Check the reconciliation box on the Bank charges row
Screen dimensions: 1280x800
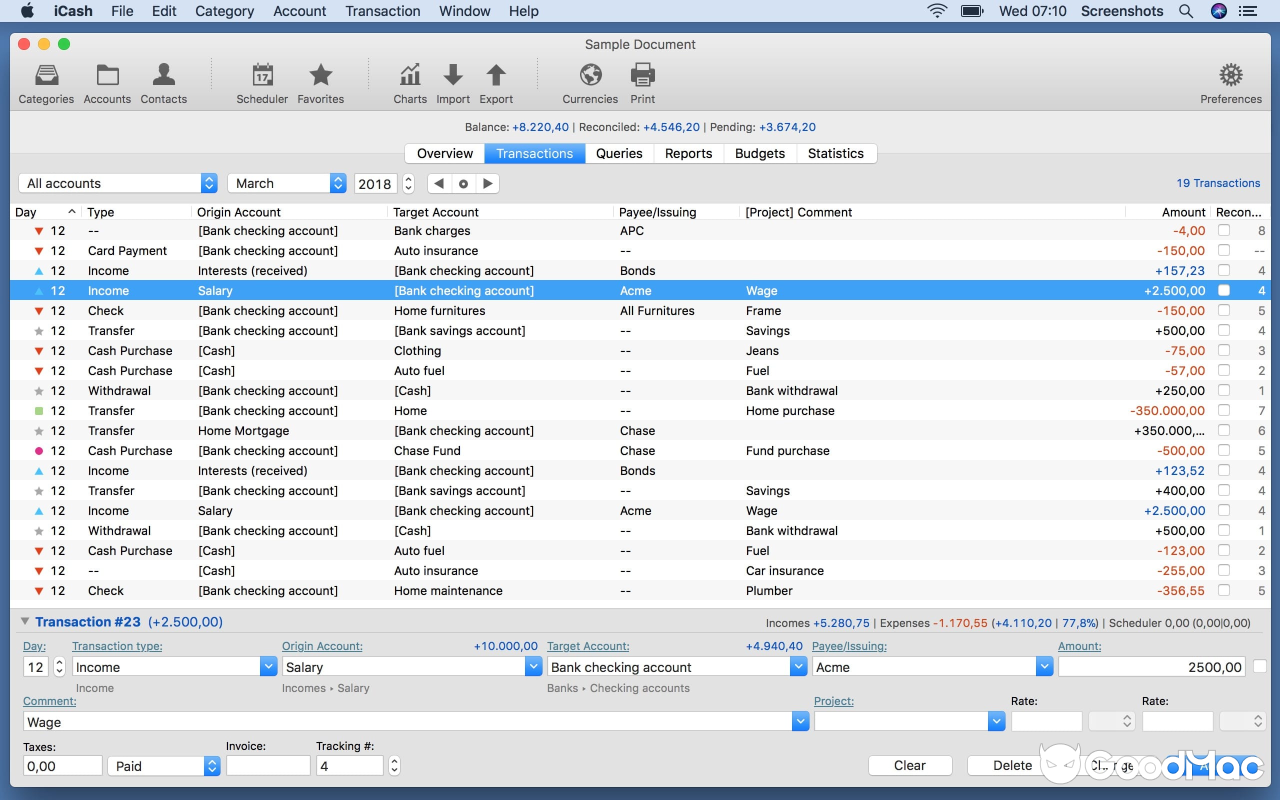tap(1225, 231)
